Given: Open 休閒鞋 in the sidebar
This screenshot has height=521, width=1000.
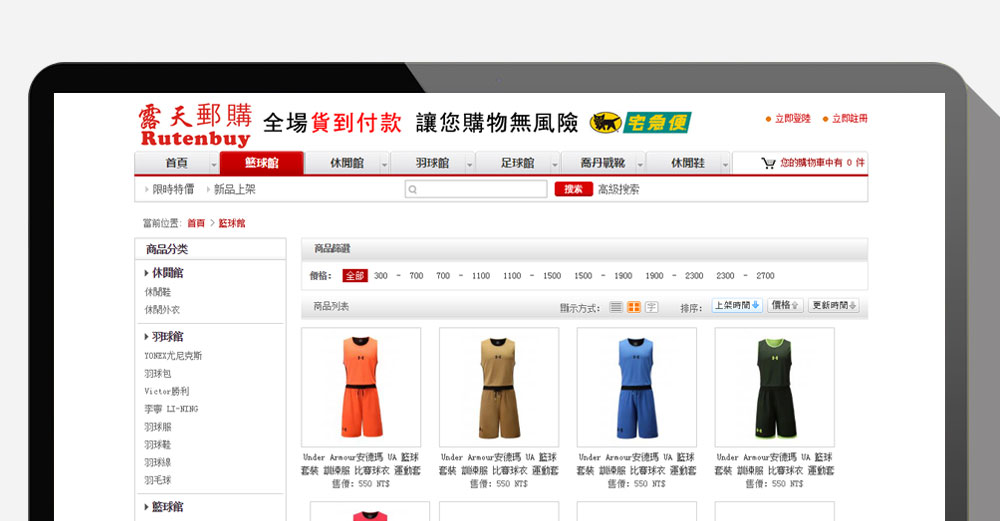Looking at the screenshot, I should (x=158, y=292).
